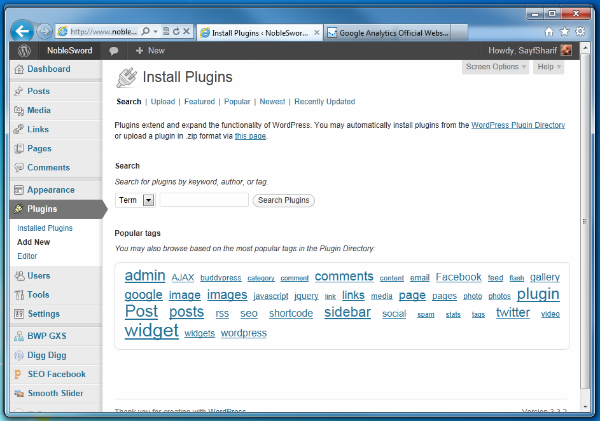Click the vertical scrollbar down arrow
This screenshot has height=421, width=600.
coord(585,407)
